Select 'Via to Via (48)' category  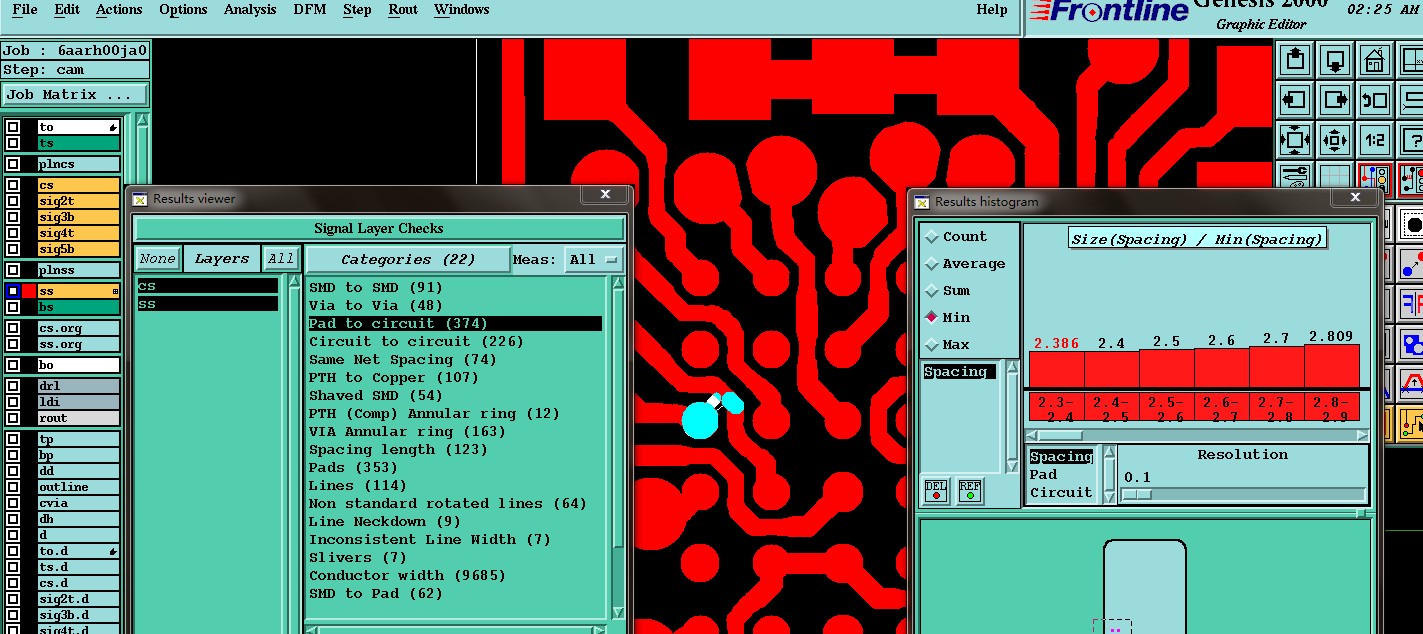[x=455, y=306]
